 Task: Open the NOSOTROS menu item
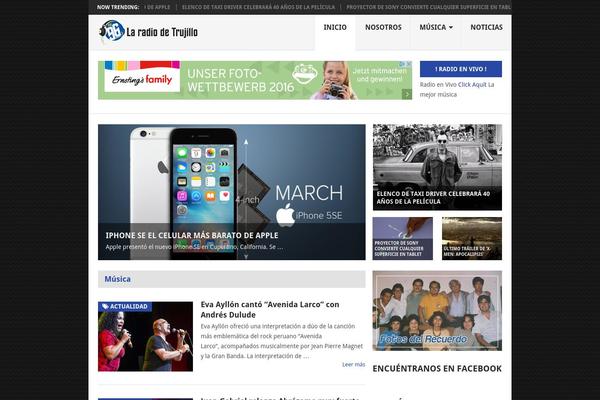pos(383,27)
